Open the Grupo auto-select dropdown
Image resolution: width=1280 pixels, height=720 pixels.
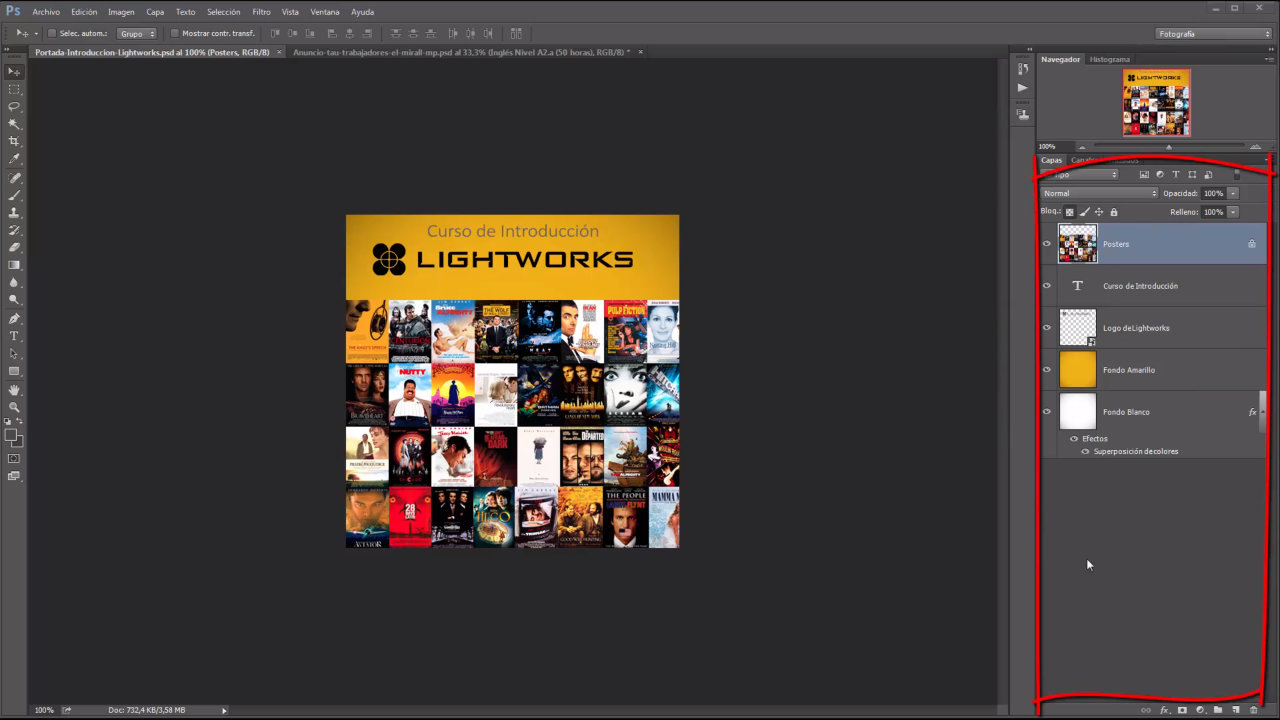click(138, 33)
